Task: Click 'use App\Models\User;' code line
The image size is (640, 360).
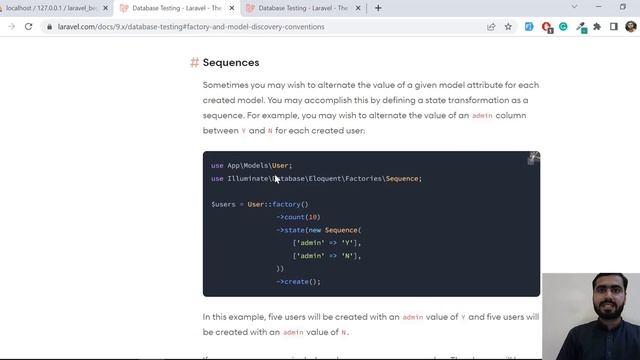Action: coord(251,165)
